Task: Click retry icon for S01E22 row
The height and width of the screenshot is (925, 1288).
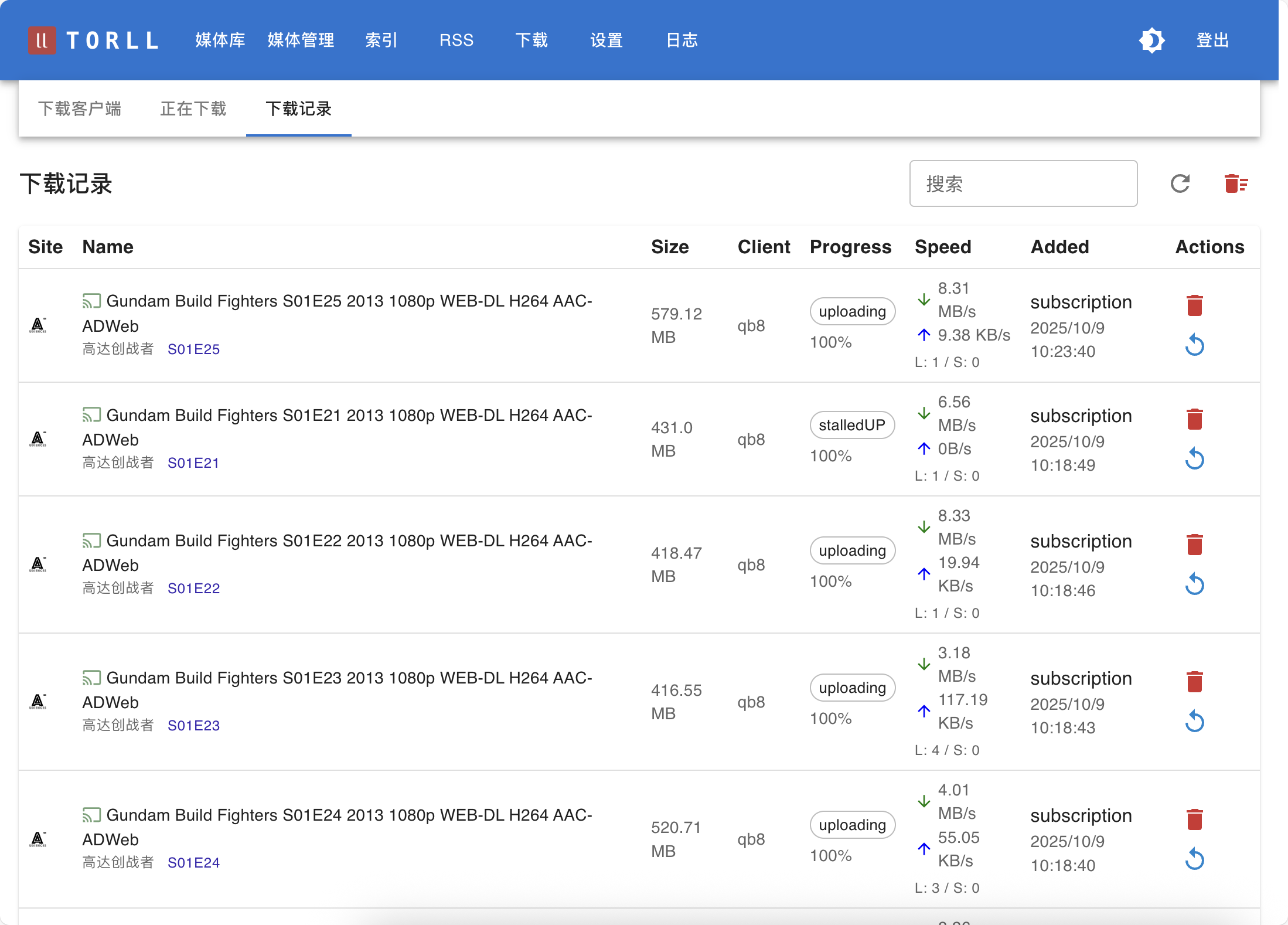Action: click(x=1194, y=584)
